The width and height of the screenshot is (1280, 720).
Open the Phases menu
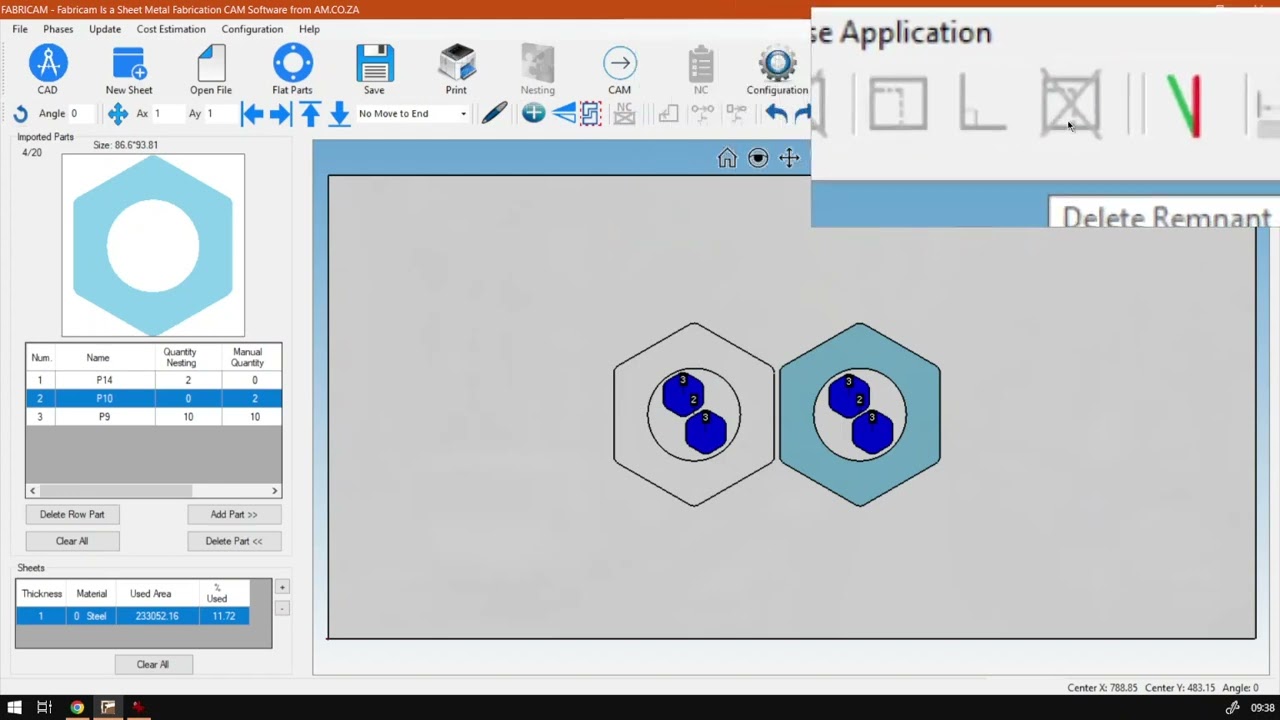pos(58,29)
